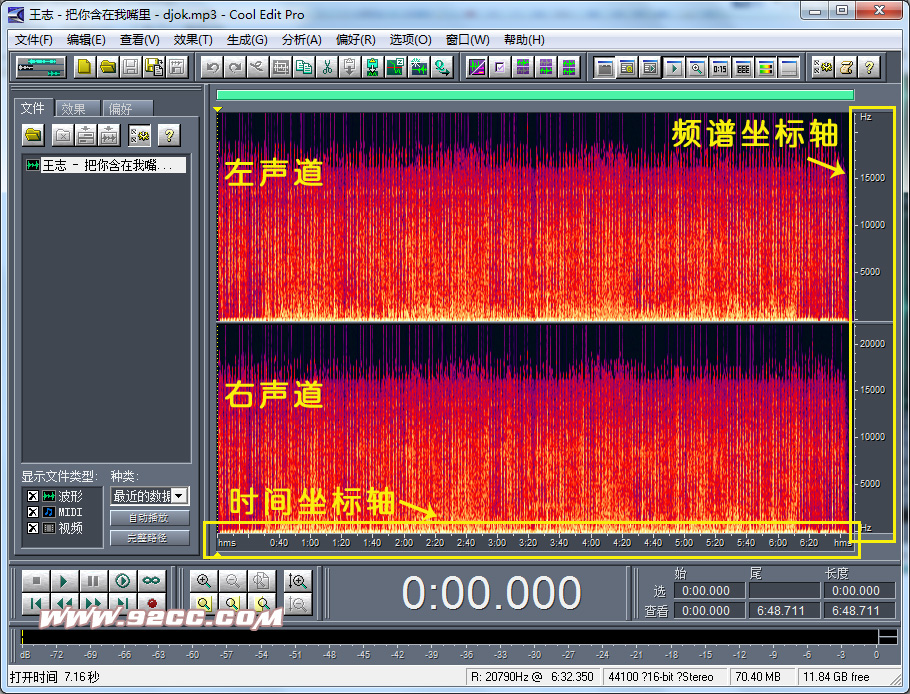Open the 种类 sort dropdown
Viewport: 910px width, 694px height.
coord(179,496)
